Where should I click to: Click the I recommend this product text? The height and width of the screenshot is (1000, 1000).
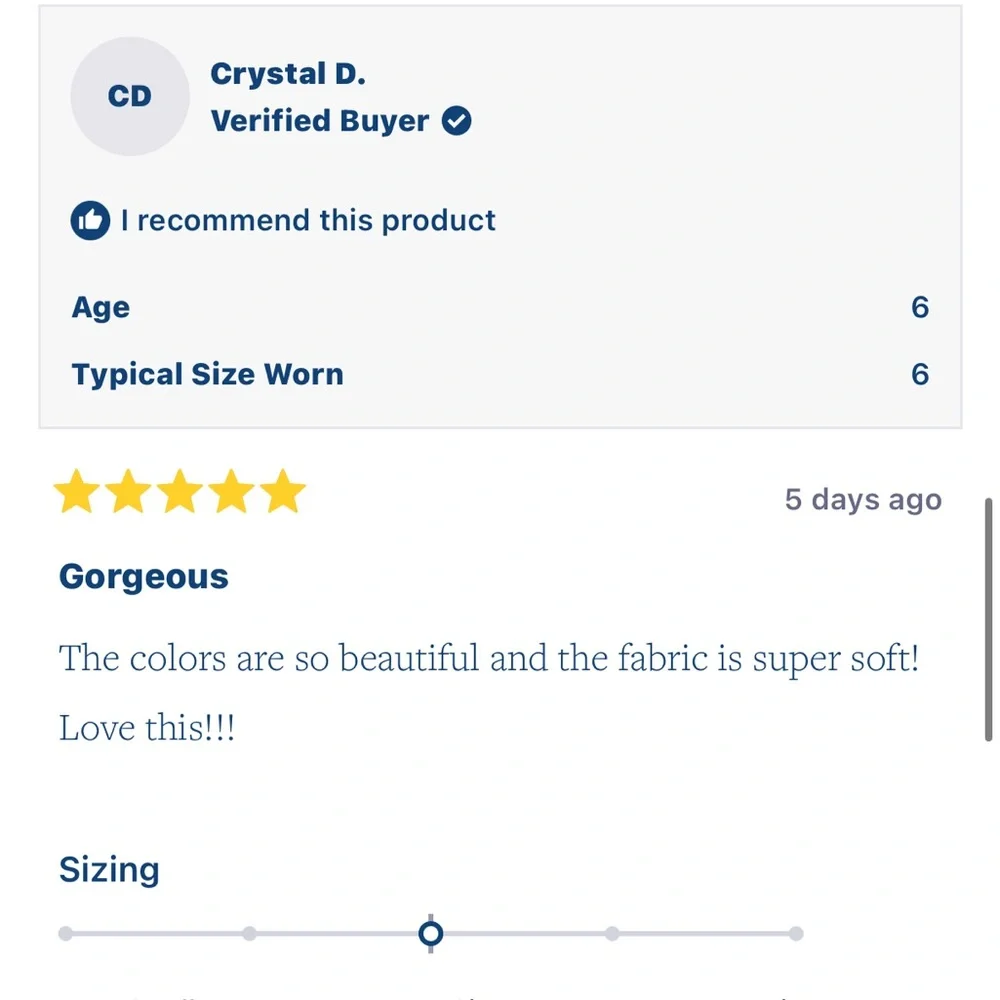click(308, 221)
